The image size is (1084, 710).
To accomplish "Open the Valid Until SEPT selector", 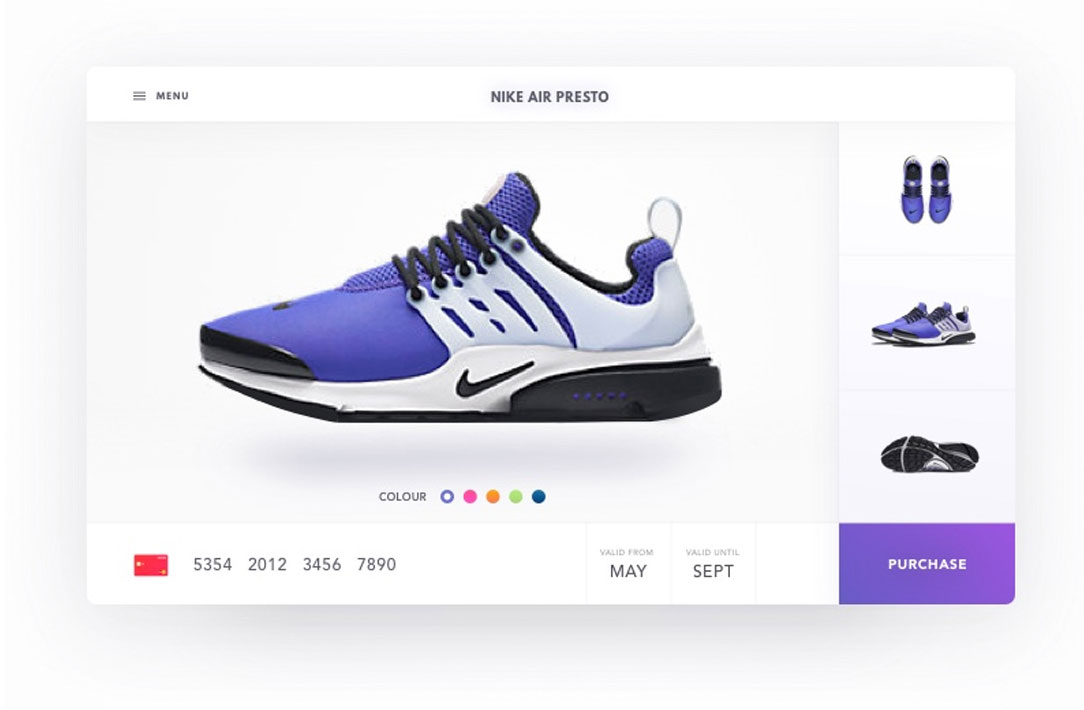I will pos(713,563).
